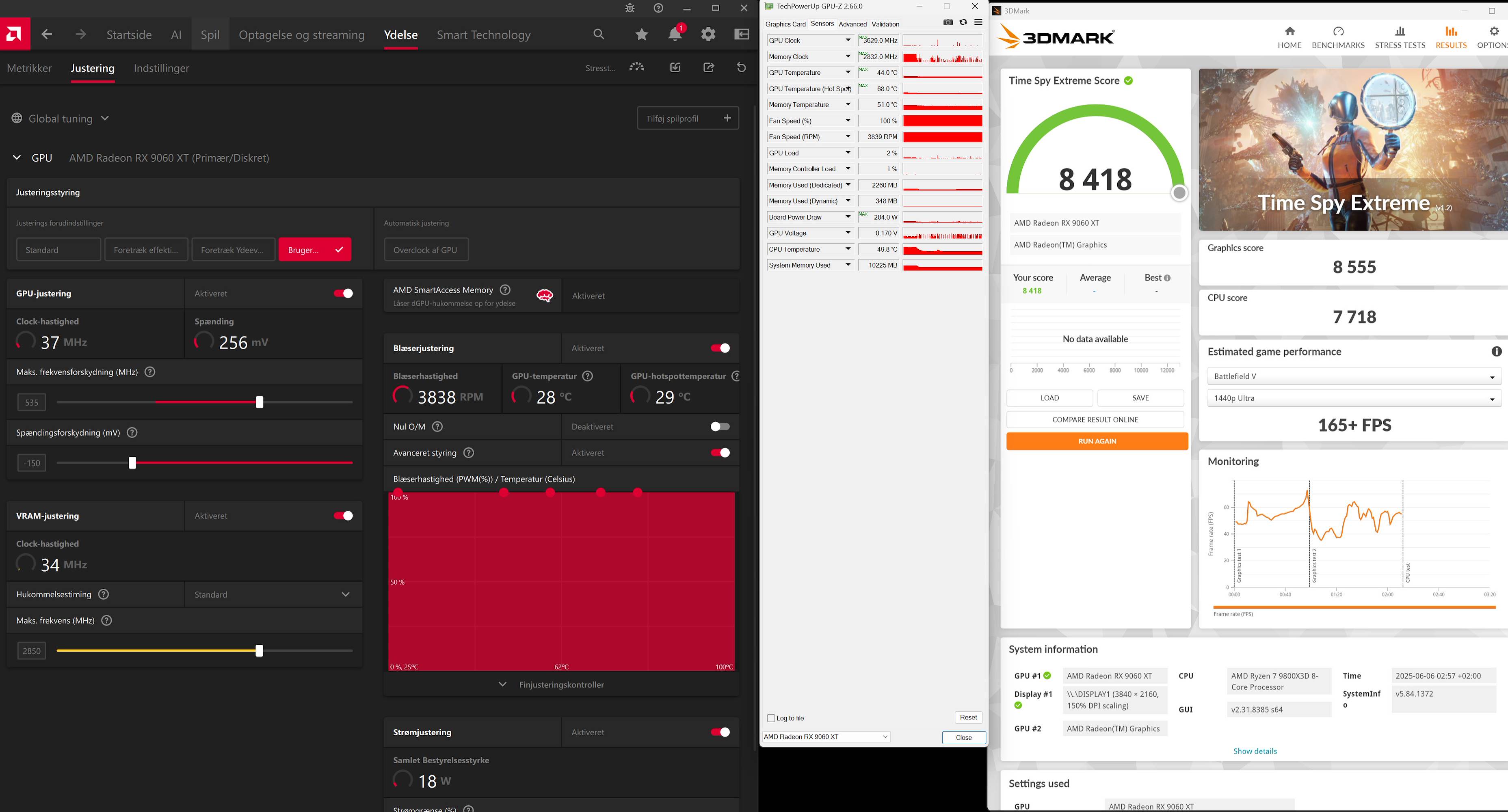Viewport: 1508px width, 812px height.
Task: Go to 3DMark HOME
Action: [x=1289, y=37]
